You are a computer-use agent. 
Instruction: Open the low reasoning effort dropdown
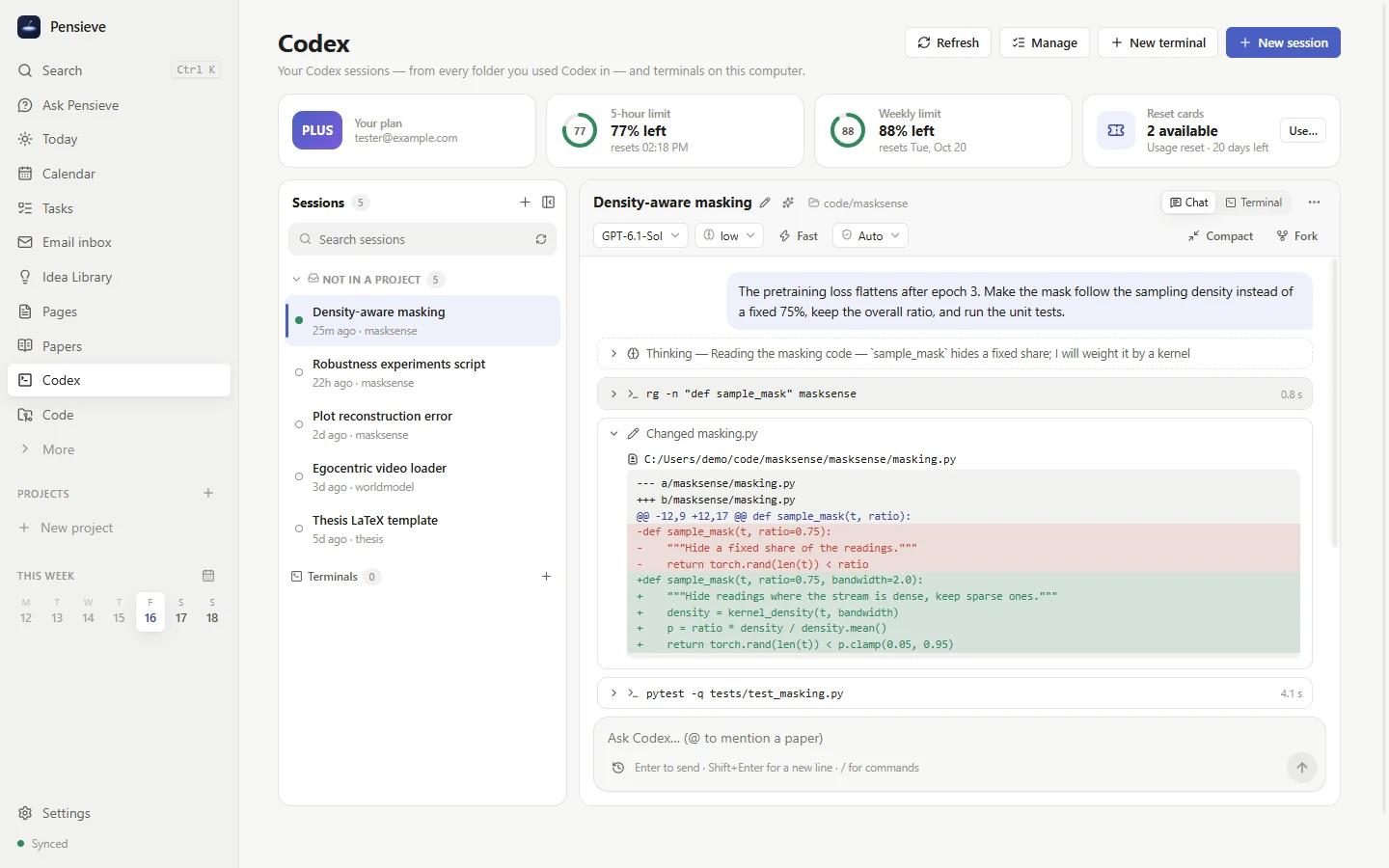[729, 236]
